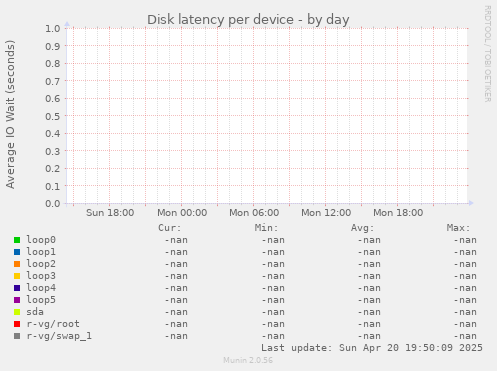Click the green loop0 legend color square
The image size is (497, 371).
(17, 240)
